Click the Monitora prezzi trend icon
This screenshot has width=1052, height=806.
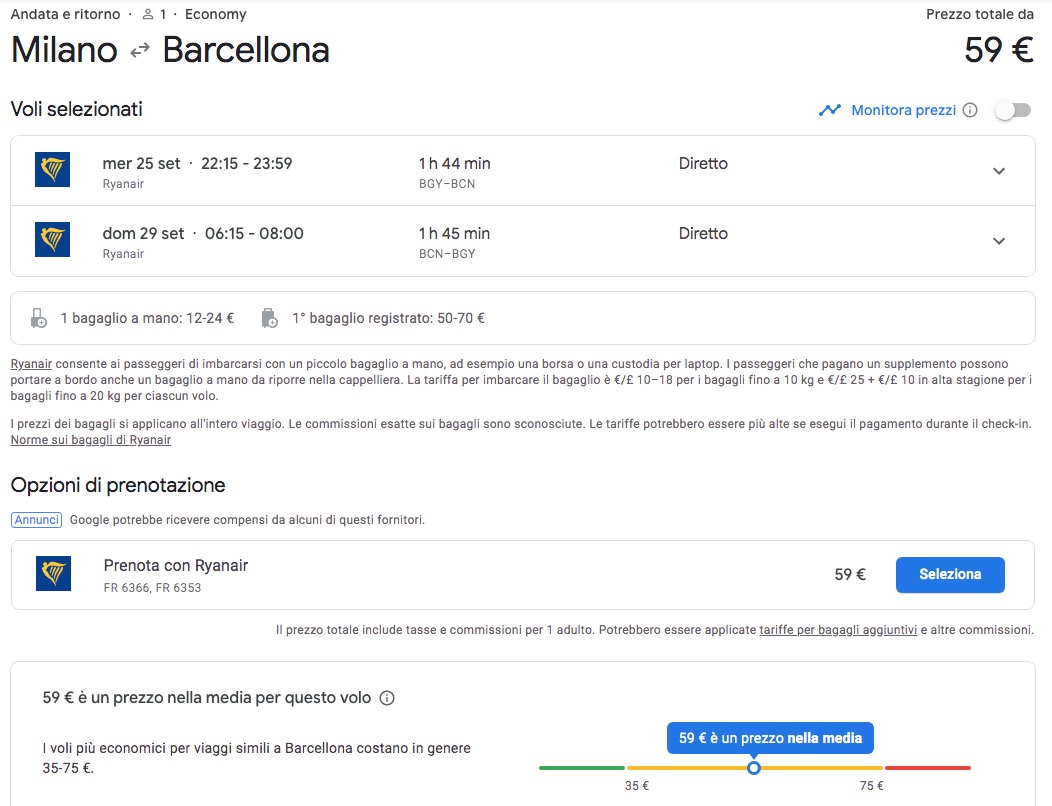tap(830, 110)
